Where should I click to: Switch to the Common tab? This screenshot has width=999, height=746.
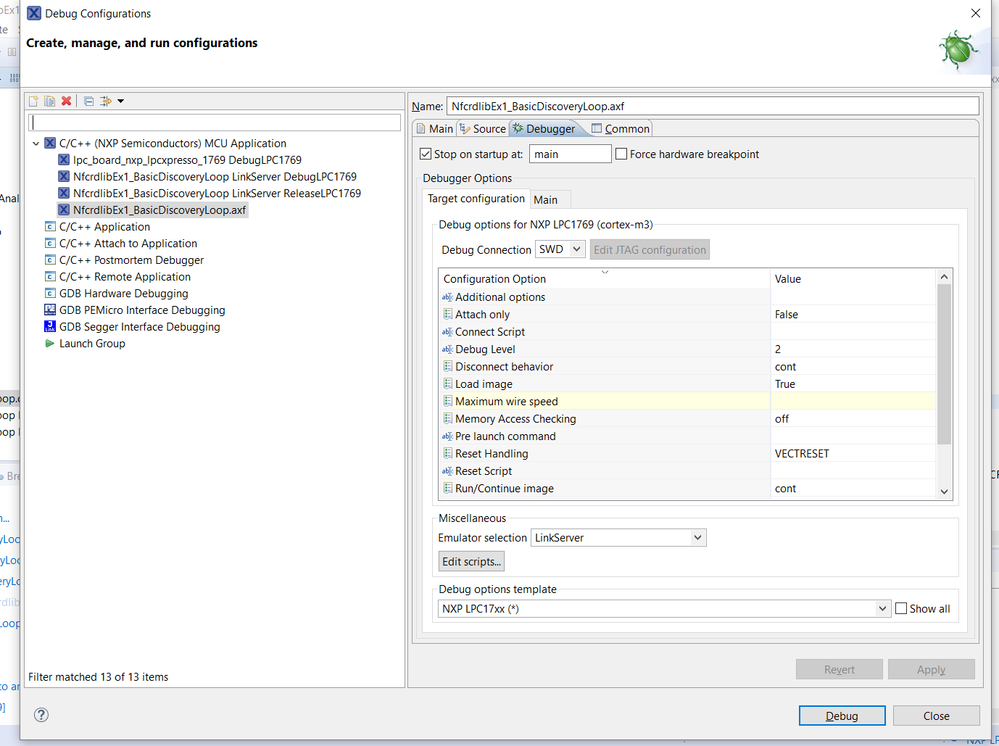tap(620, 128)
